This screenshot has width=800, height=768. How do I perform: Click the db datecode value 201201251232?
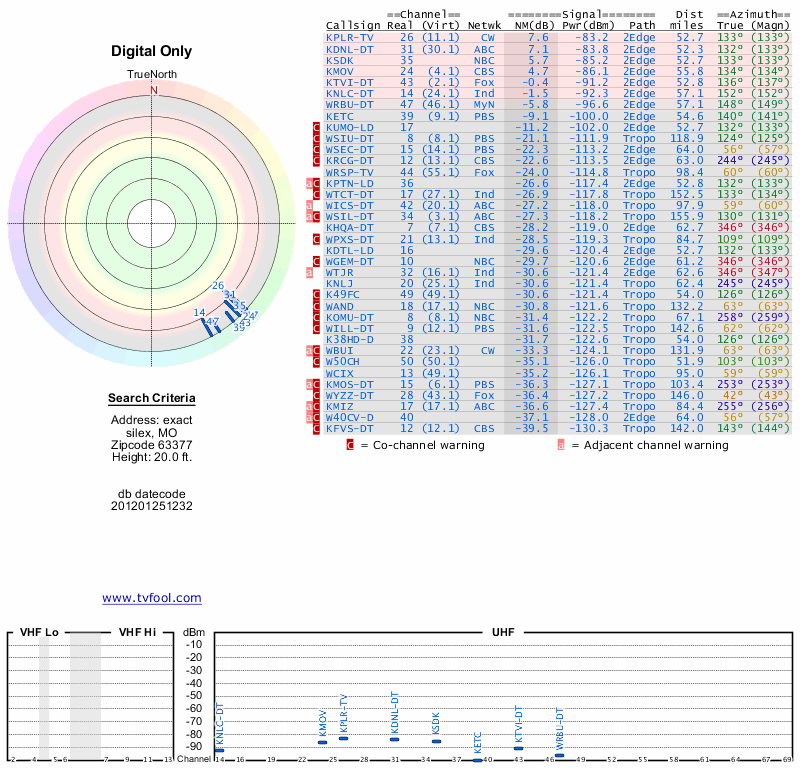(x=152, y=506)
